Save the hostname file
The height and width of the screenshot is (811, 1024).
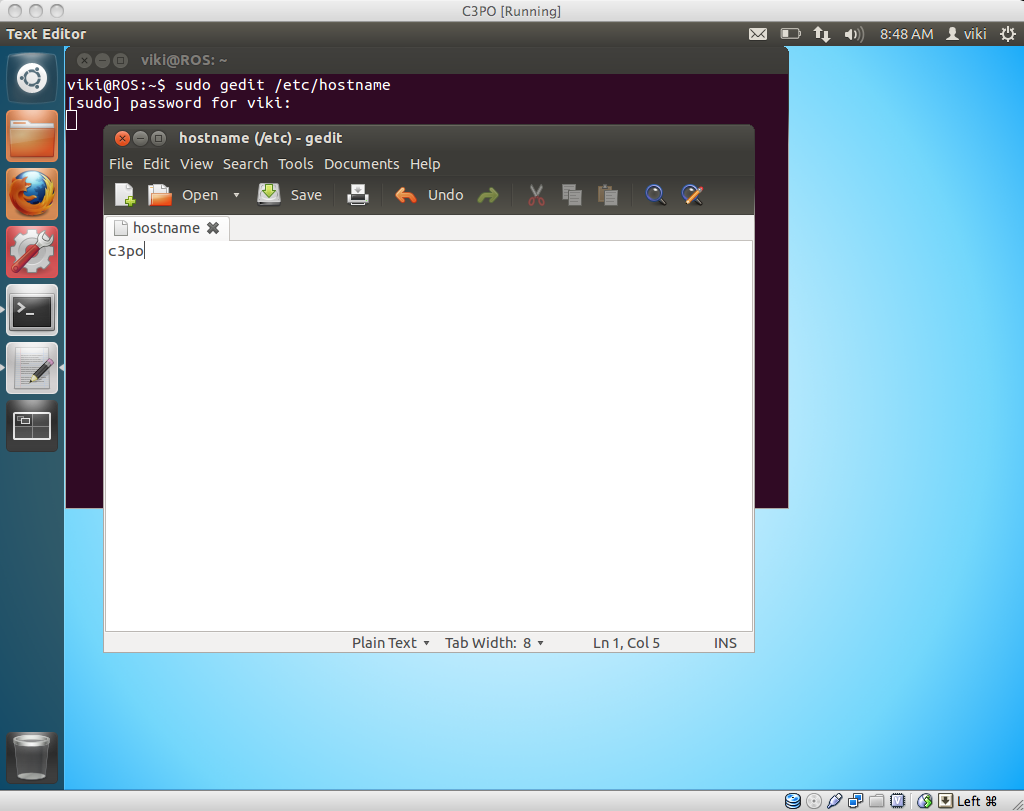pyautogui.click(x=289, y=195)
